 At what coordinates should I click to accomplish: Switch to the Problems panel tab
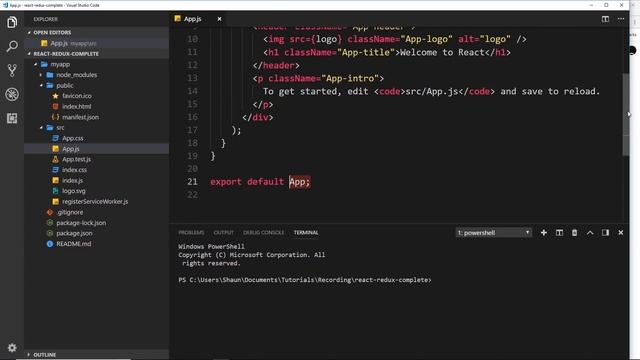[x=191, y=233]
